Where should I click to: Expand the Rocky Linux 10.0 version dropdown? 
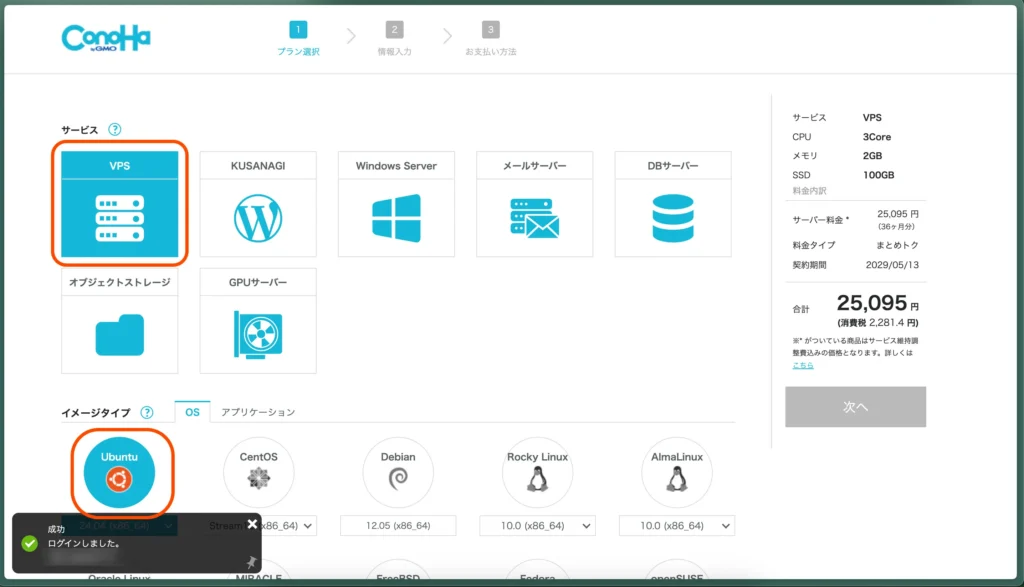(x=537, y=526)
